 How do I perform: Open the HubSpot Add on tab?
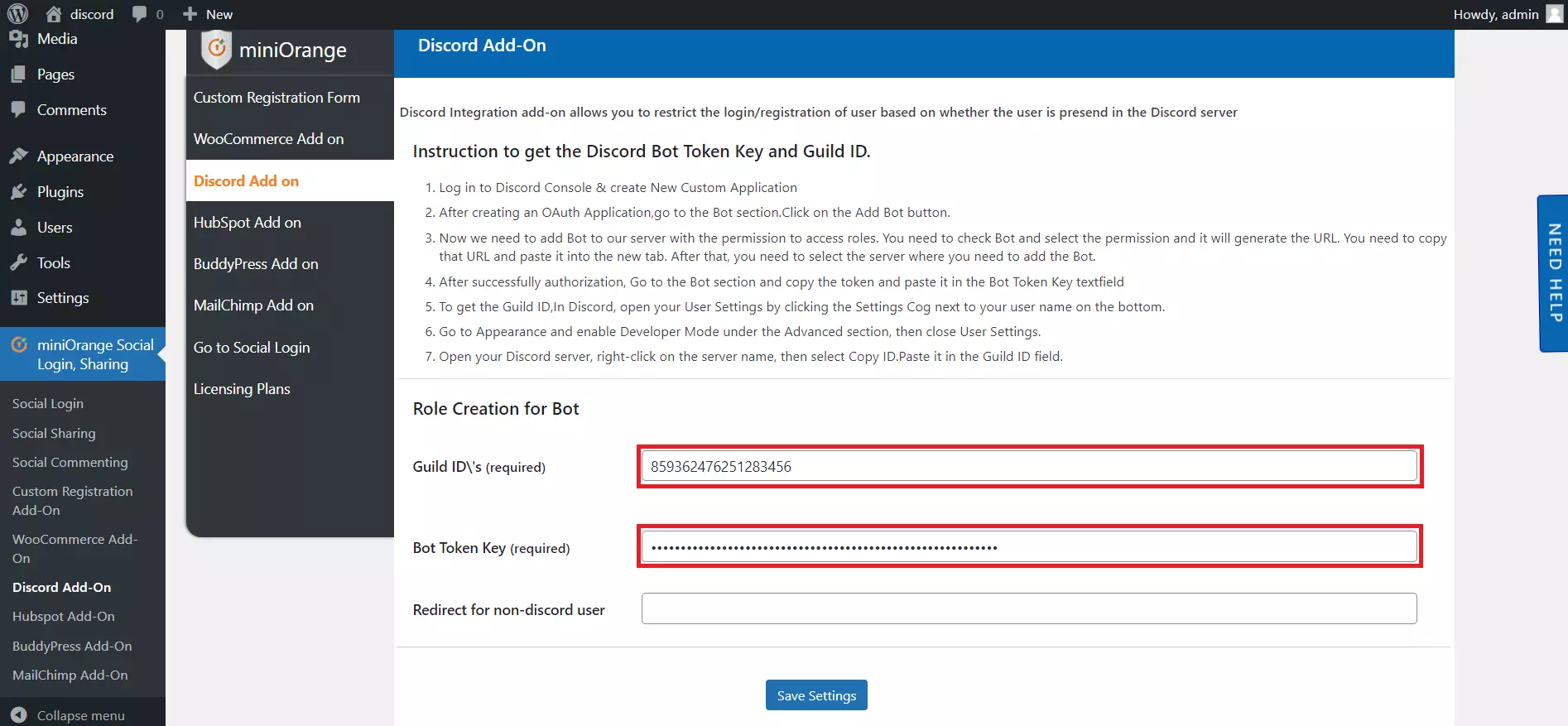point(290,223)
